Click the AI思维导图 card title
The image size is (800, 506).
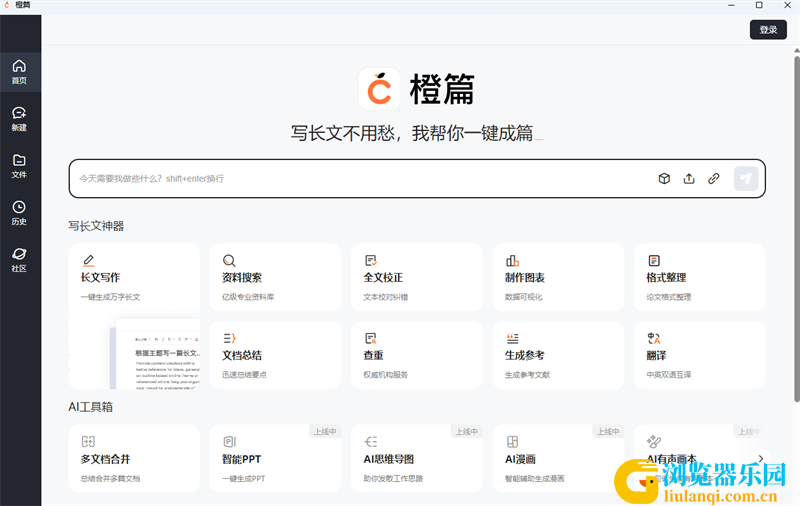389,459
